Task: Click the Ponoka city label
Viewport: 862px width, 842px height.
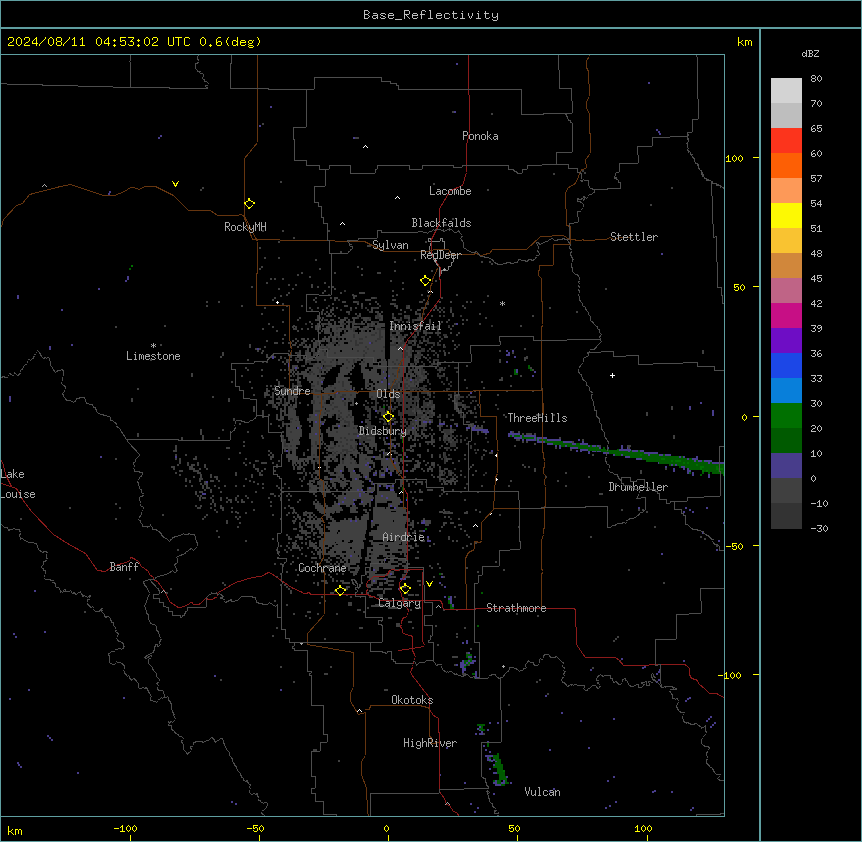Action: 480,136
